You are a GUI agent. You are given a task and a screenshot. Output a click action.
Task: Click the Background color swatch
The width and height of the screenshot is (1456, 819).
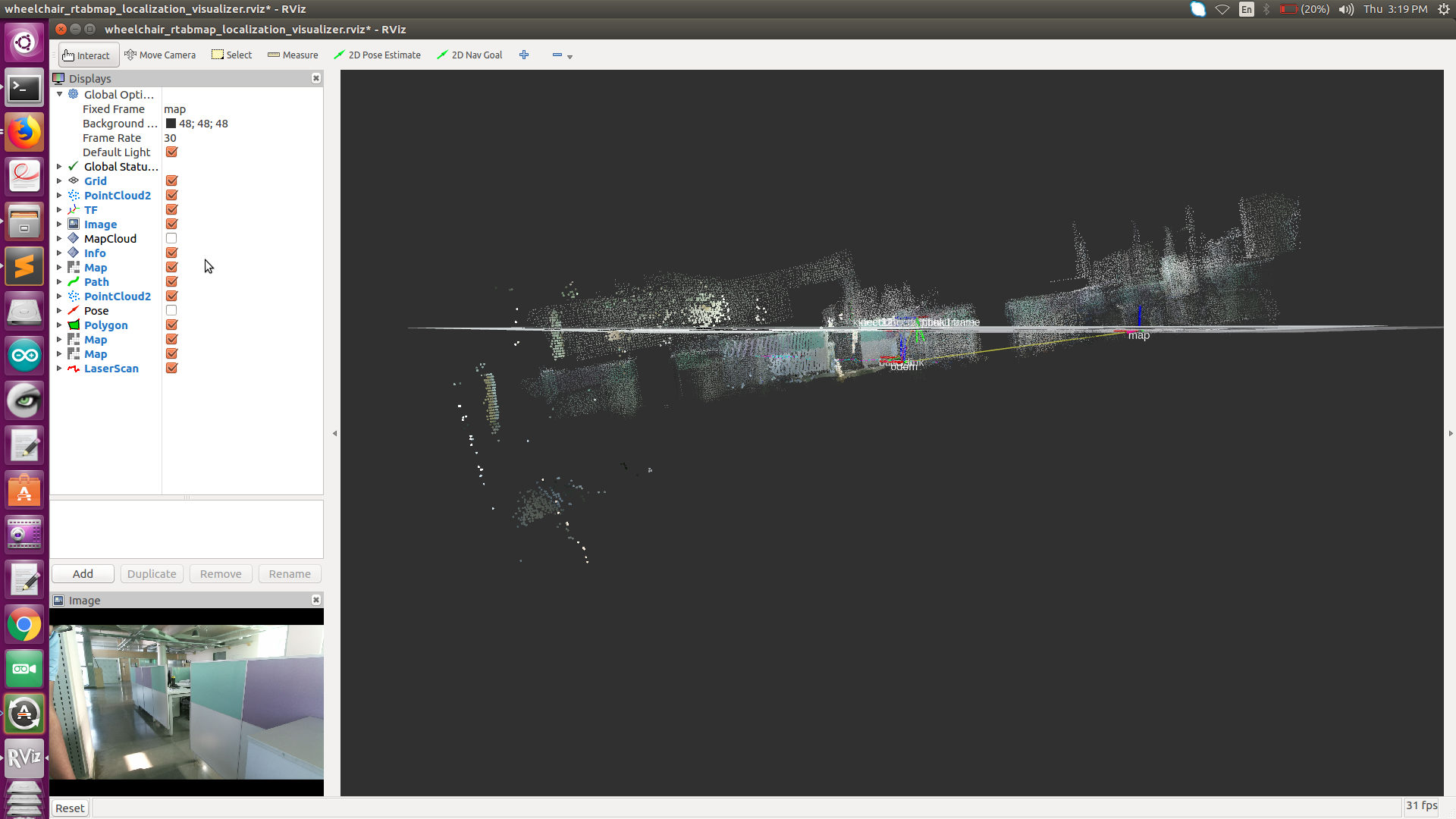click(171, 124)
